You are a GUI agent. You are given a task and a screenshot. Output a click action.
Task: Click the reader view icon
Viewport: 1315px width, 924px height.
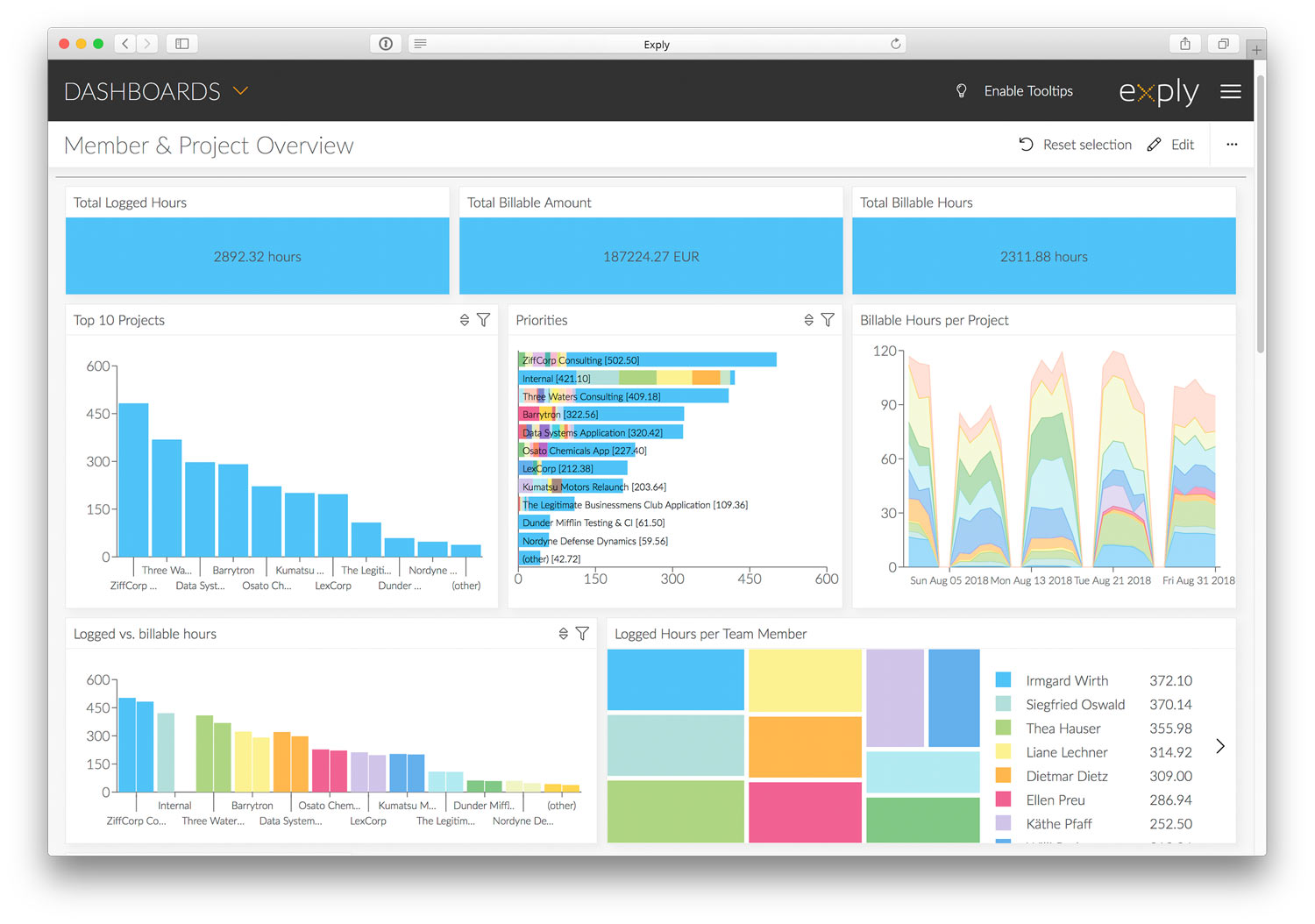(421, 44)
